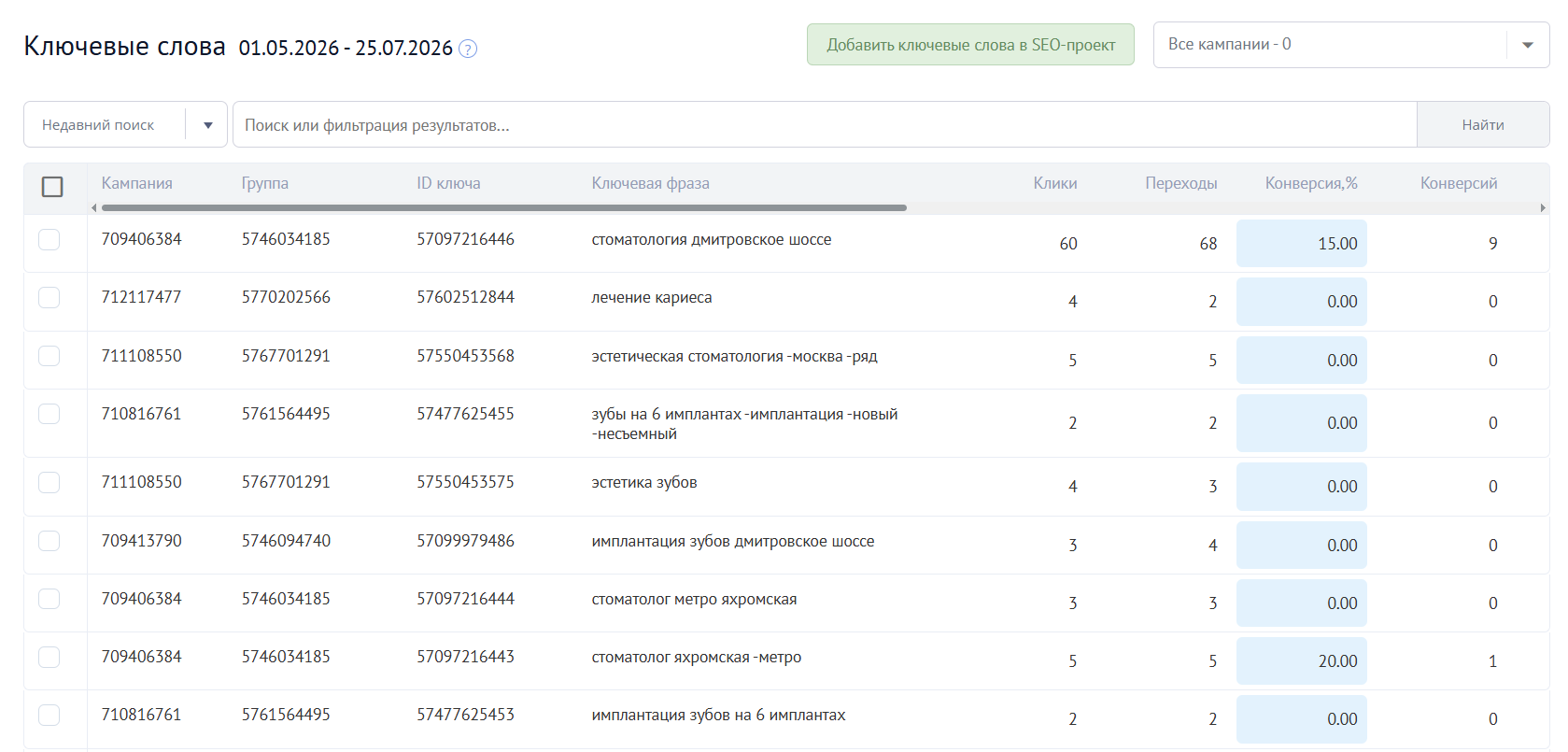
Task: Check the row for стоматолог яхромская -метро
Action: (49, 657)
